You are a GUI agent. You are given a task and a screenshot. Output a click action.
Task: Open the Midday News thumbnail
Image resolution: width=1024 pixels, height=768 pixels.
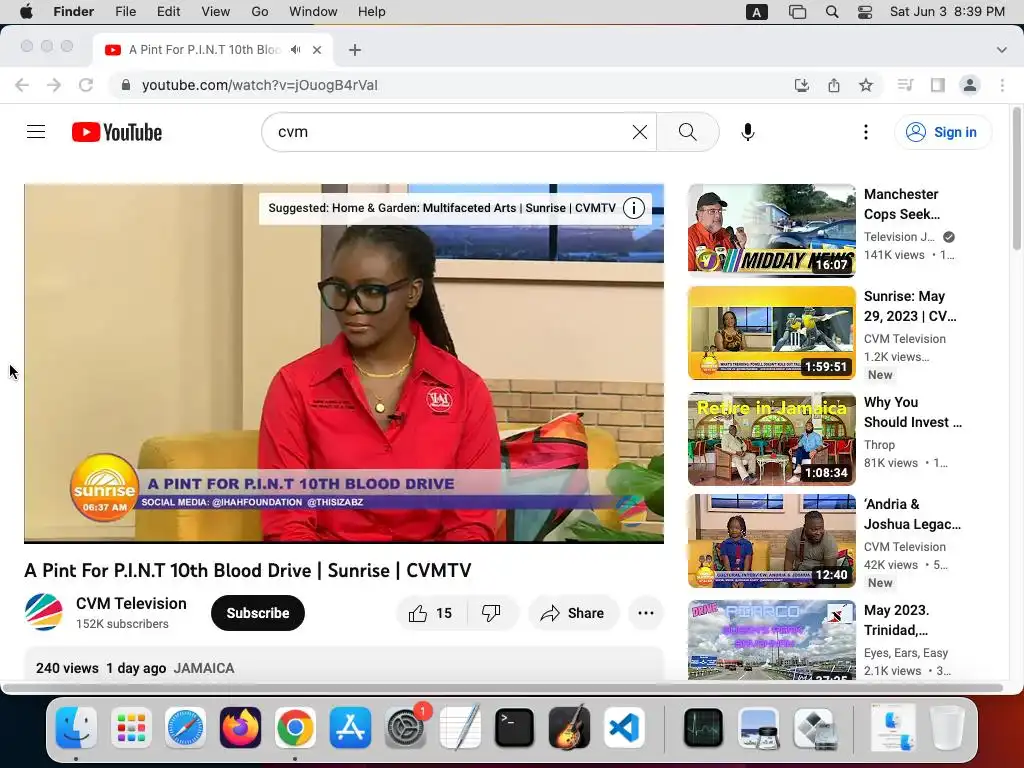coord(771,231)
